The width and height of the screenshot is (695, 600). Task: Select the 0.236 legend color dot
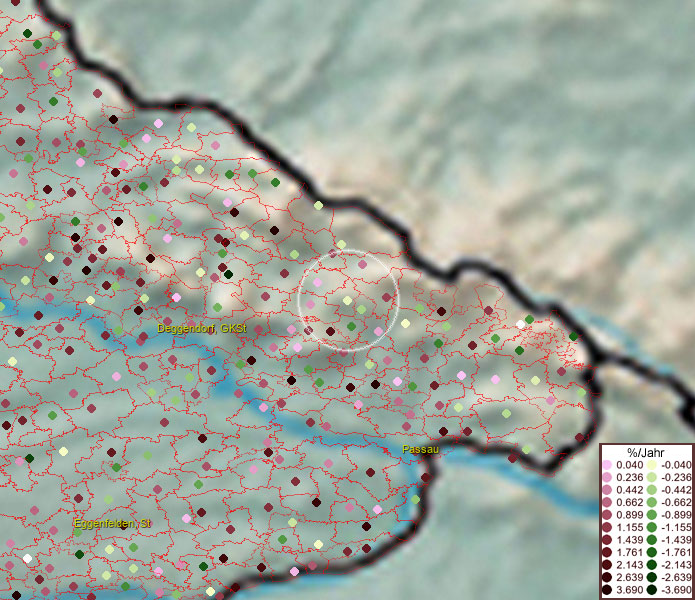coord(607,477)
